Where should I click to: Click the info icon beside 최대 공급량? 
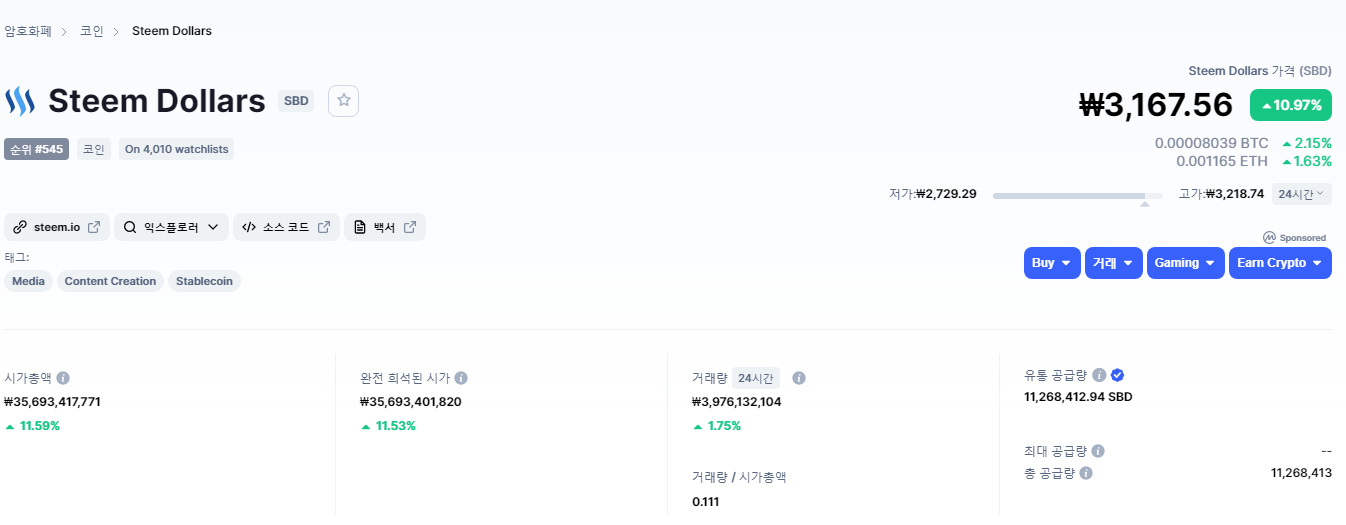pyautogui.click(x=1098, y=451)
